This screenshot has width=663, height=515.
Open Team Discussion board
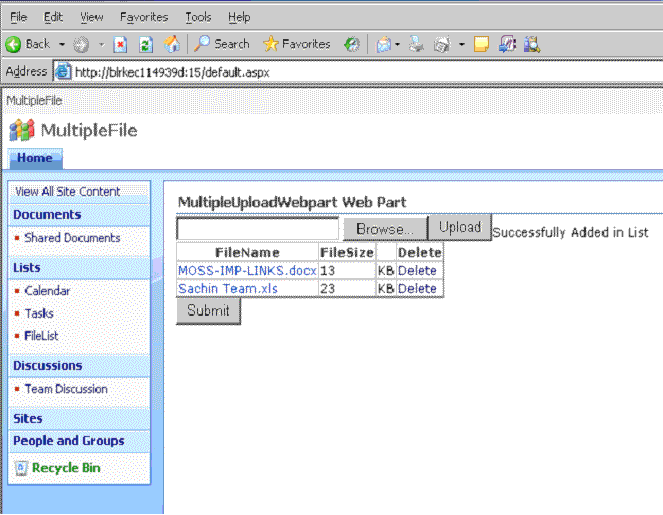pos(66,389)
